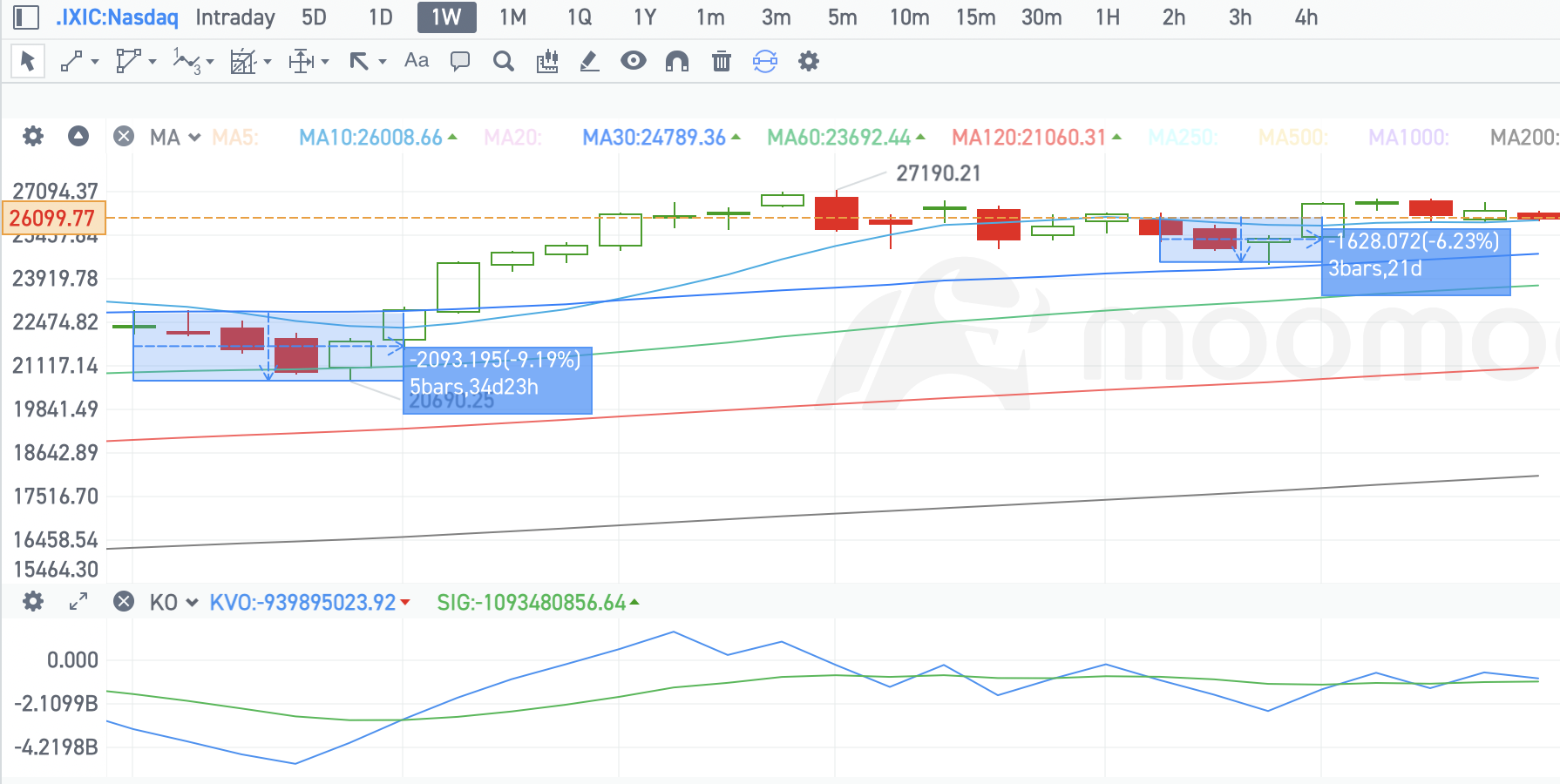Viewport: 1560px width, 784px height.
Task: Select the highlighter pen tool
Action: [x=590, y=61]
